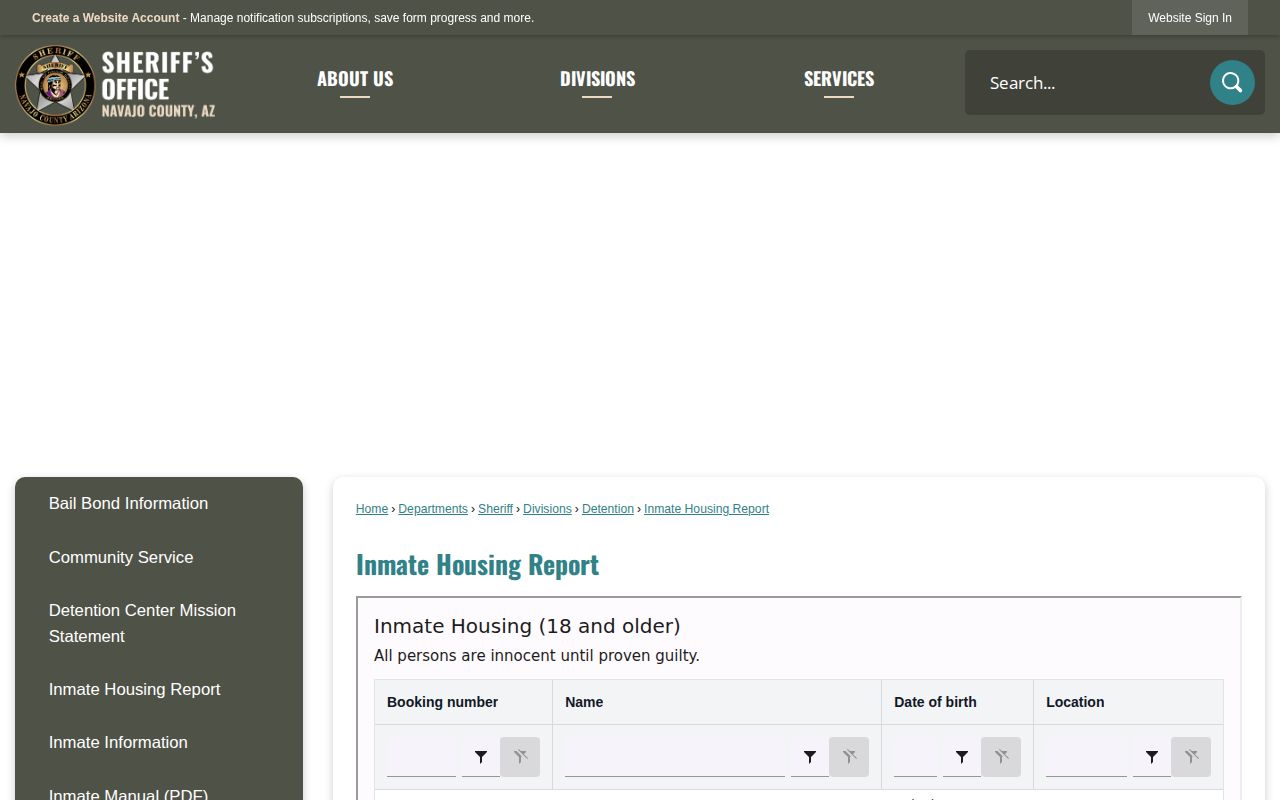Open Divisions breadcrumb link
This screenshot has height=800, width=1280.
[x=547, y=509]
